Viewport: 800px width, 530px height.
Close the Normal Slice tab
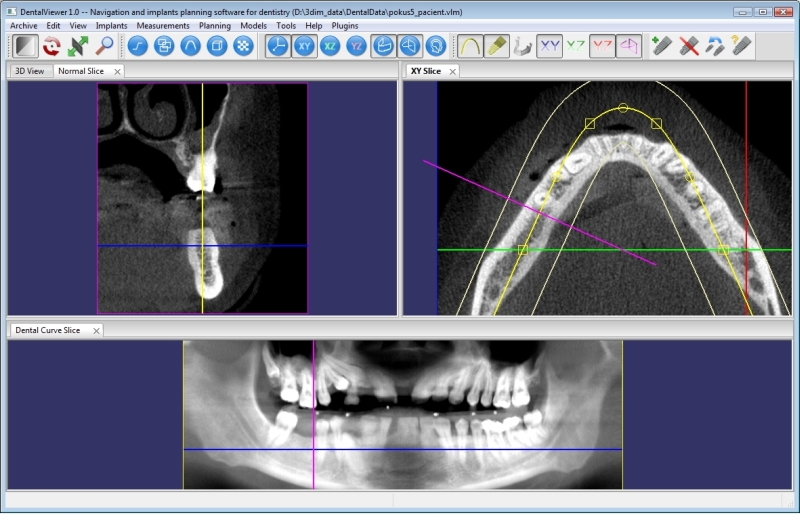pyautogui.click(x=117, y=71)
